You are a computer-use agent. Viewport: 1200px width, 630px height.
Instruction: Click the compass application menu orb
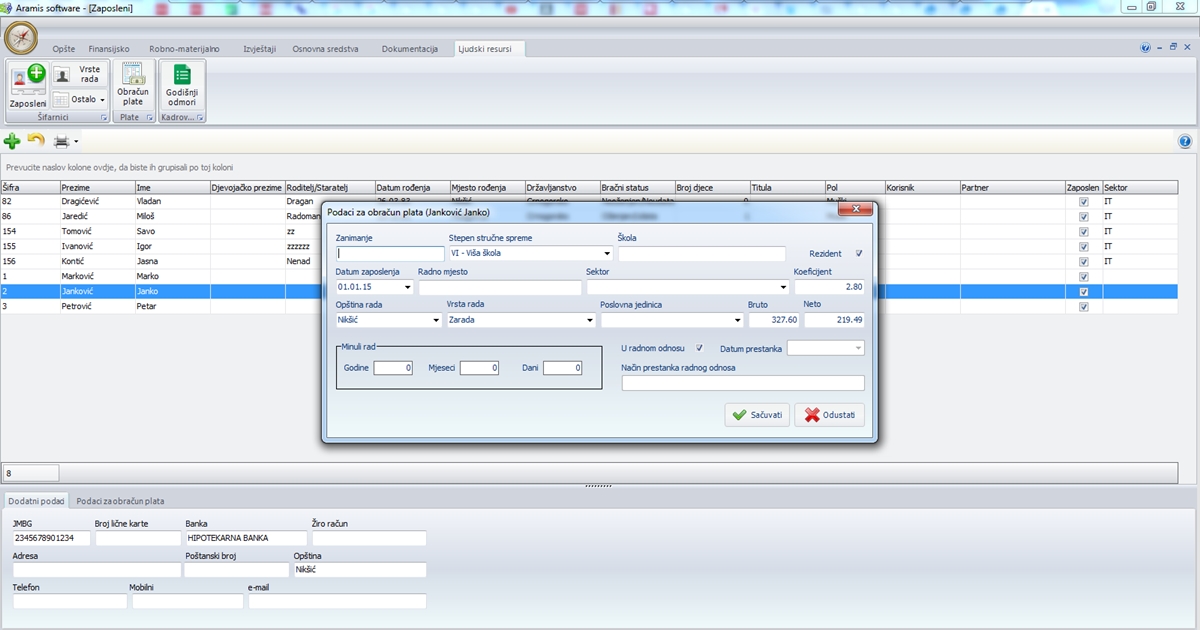point(20,38)
